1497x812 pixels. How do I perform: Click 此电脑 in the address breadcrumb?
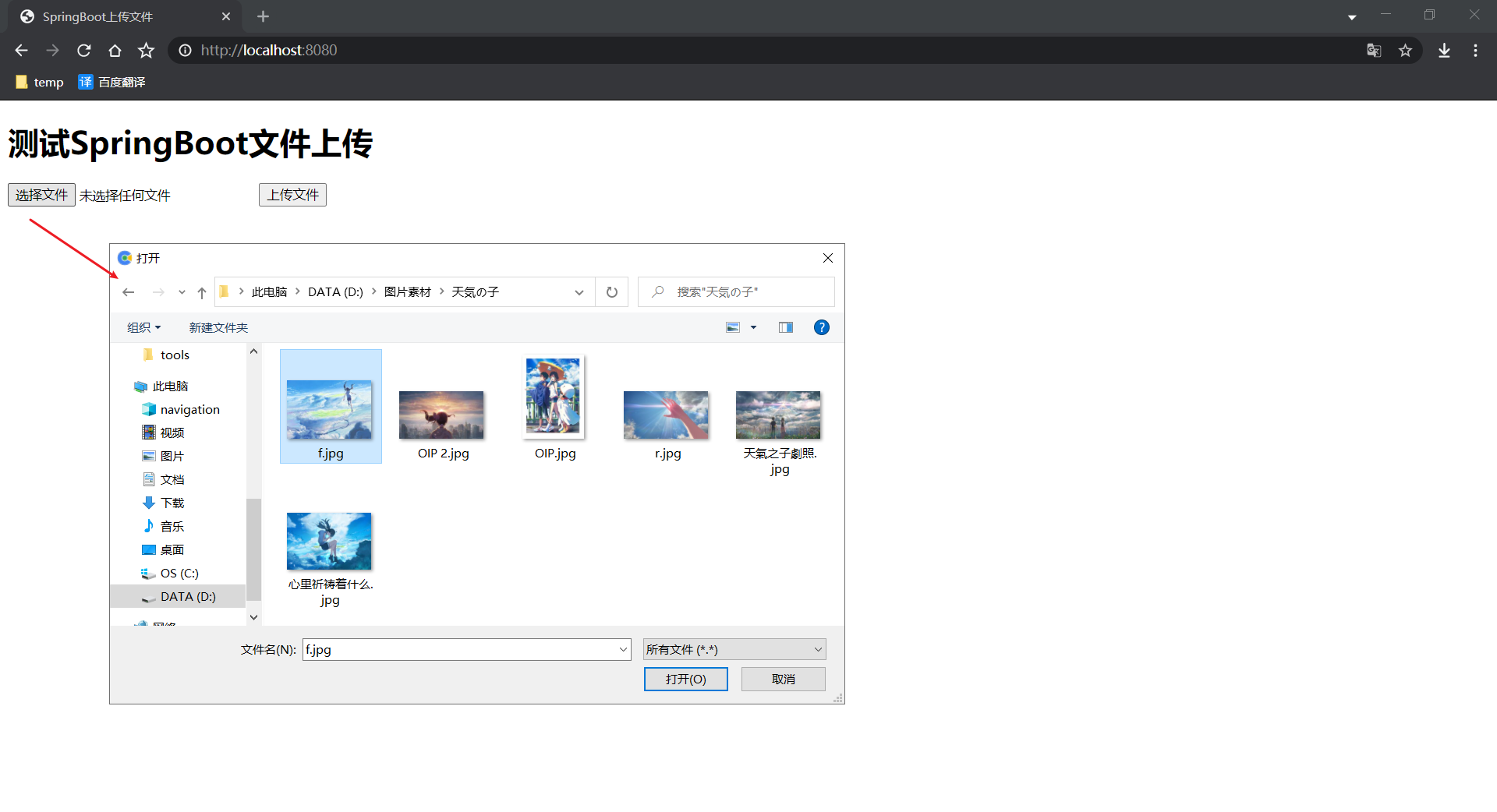pos(269,292)
